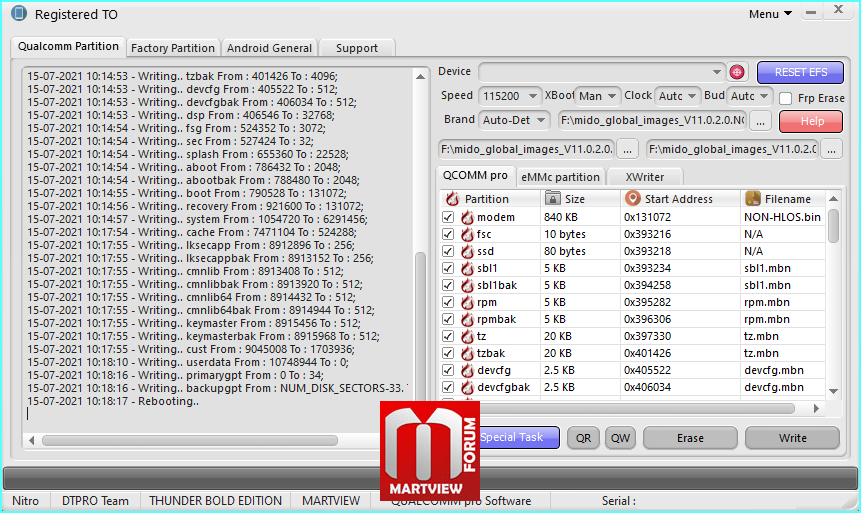Browse file for right lower path field
Screen dimensions: 861x513
click(831, 149)
